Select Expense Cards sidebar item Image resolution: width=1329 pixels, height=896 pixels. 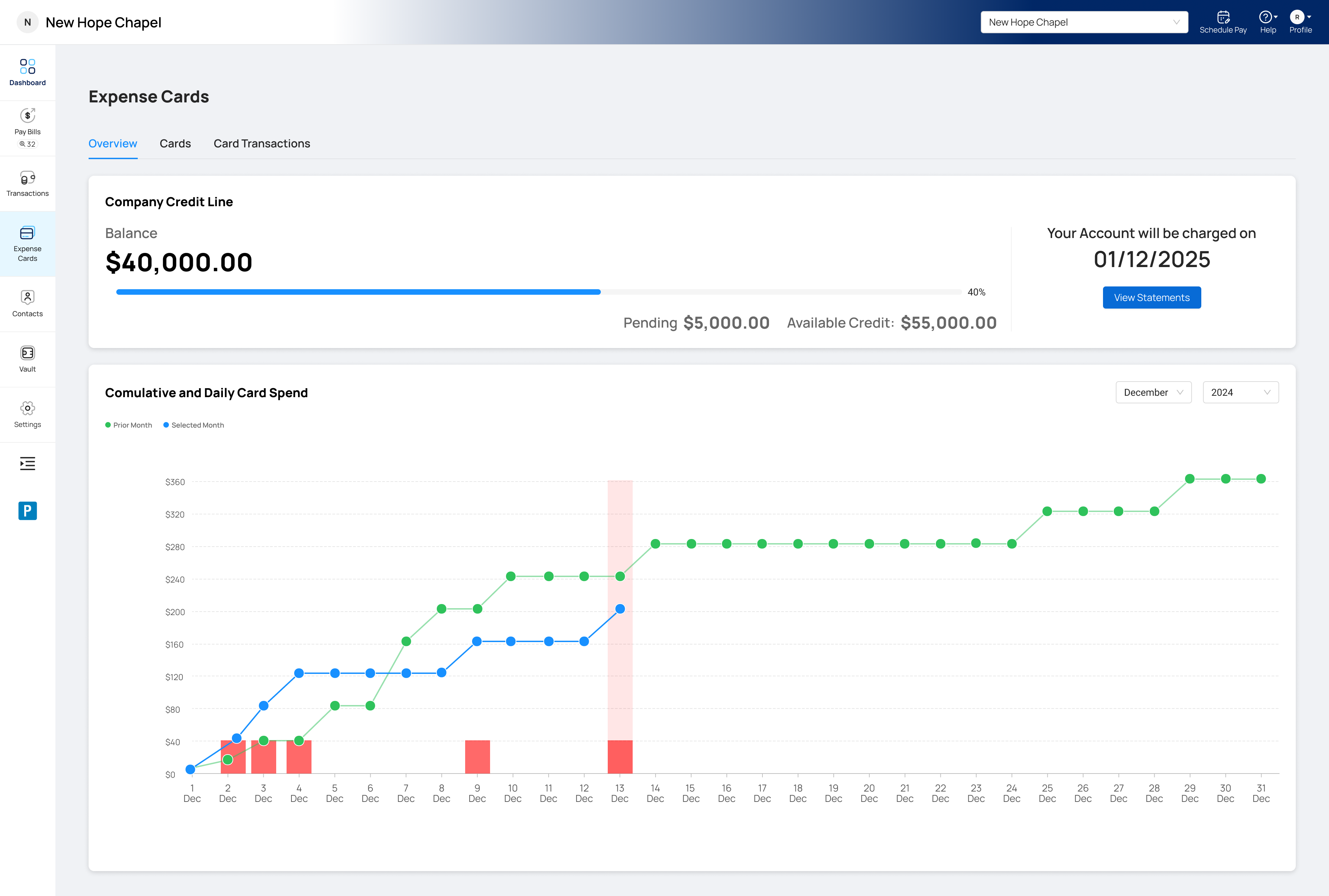coord(27,244)
